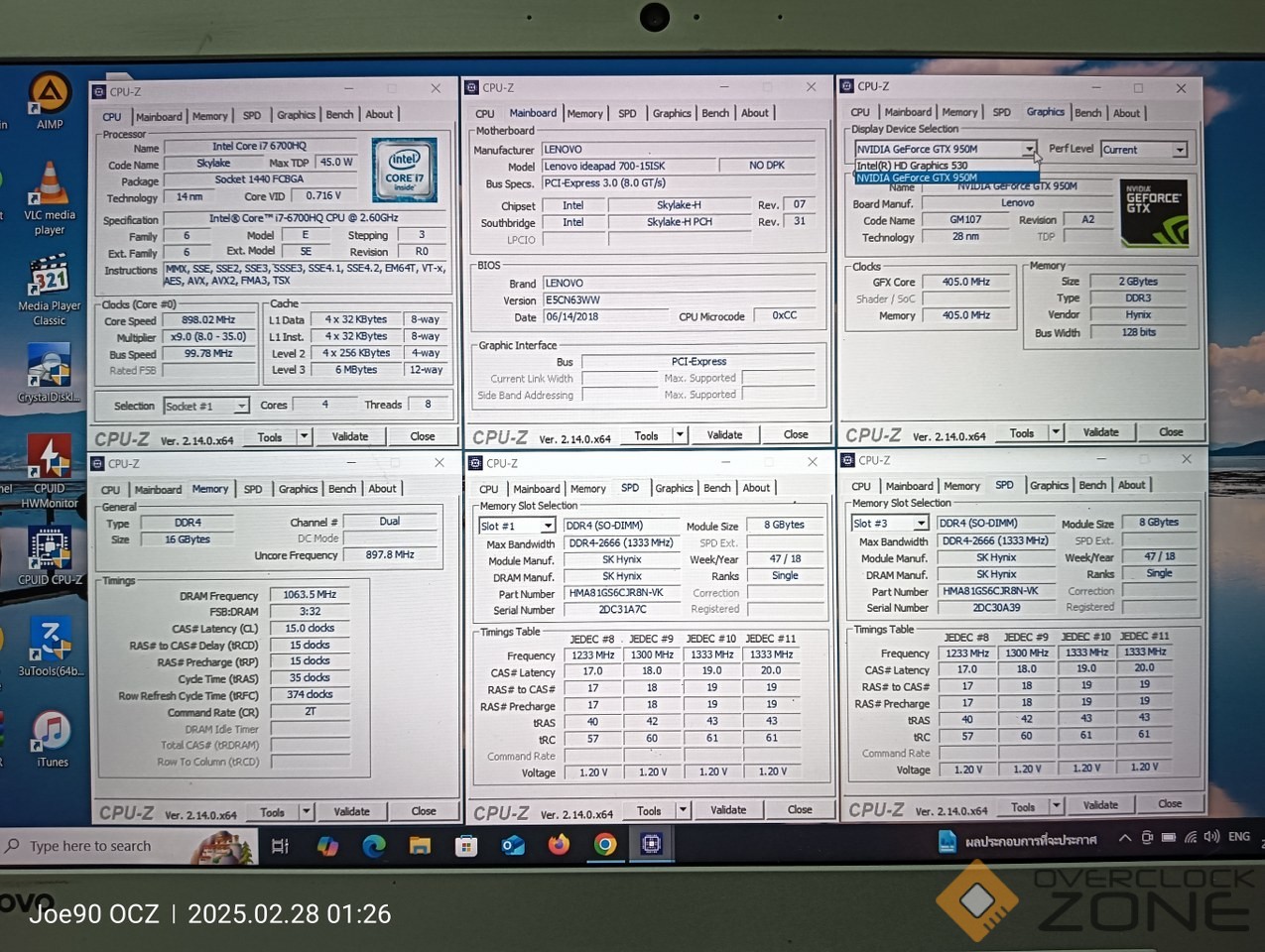
Task: Click the ENG language indicator
Action: point(1239,837)
